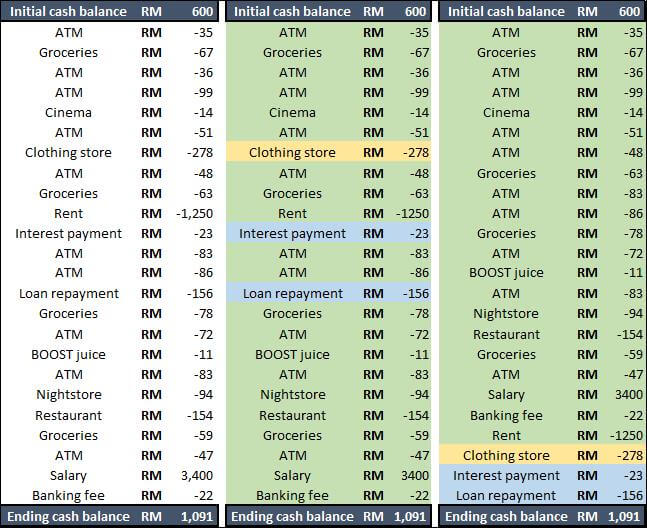
Task: Select the Cinema cell in the first table
Action: (68, 113)
